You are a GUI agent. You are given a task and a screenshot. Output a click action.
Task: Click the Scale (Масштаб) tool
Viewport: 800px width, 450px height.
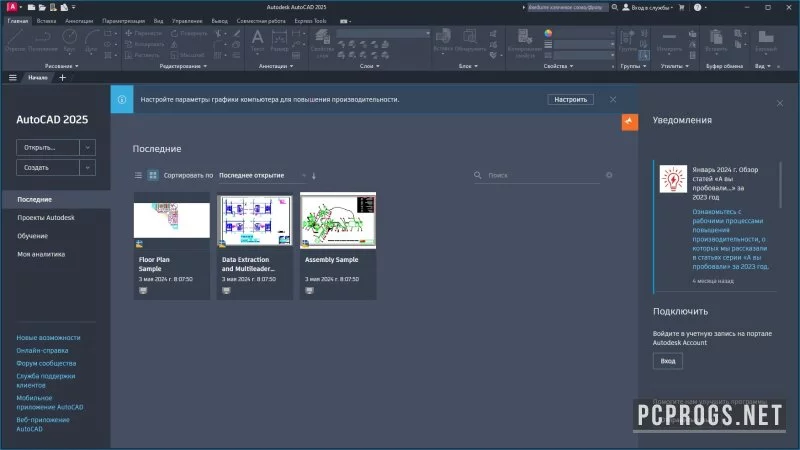[187, 55]
